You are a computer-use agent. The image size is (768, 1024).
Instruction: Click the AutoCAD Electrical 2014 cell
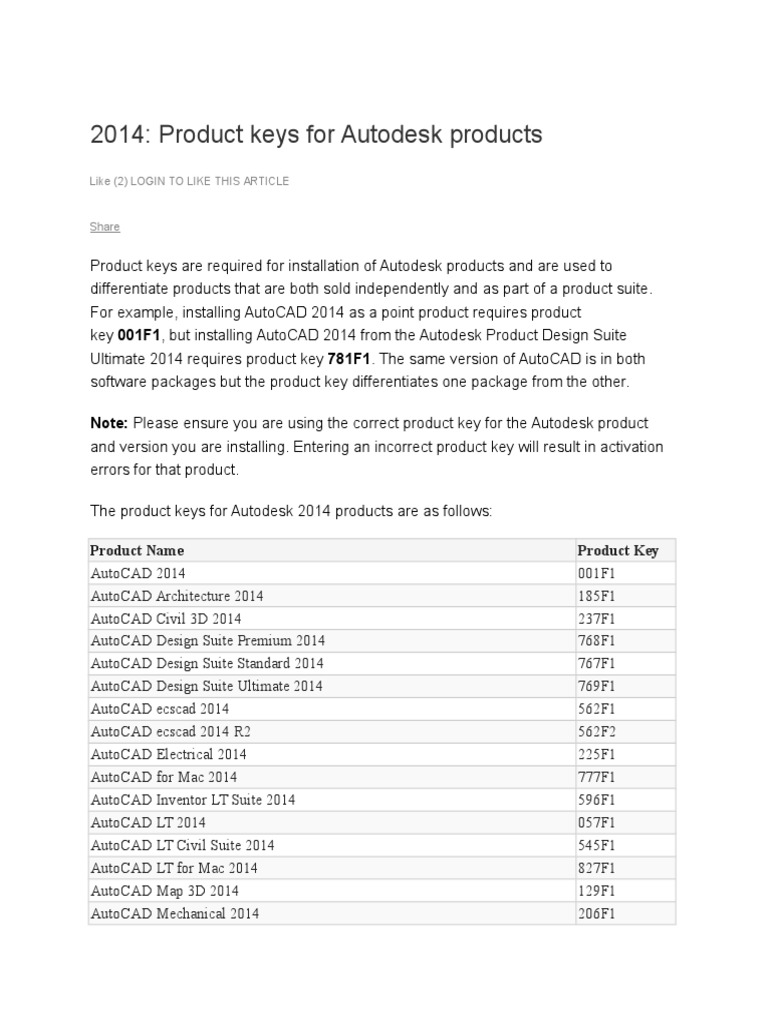point(169,754)
